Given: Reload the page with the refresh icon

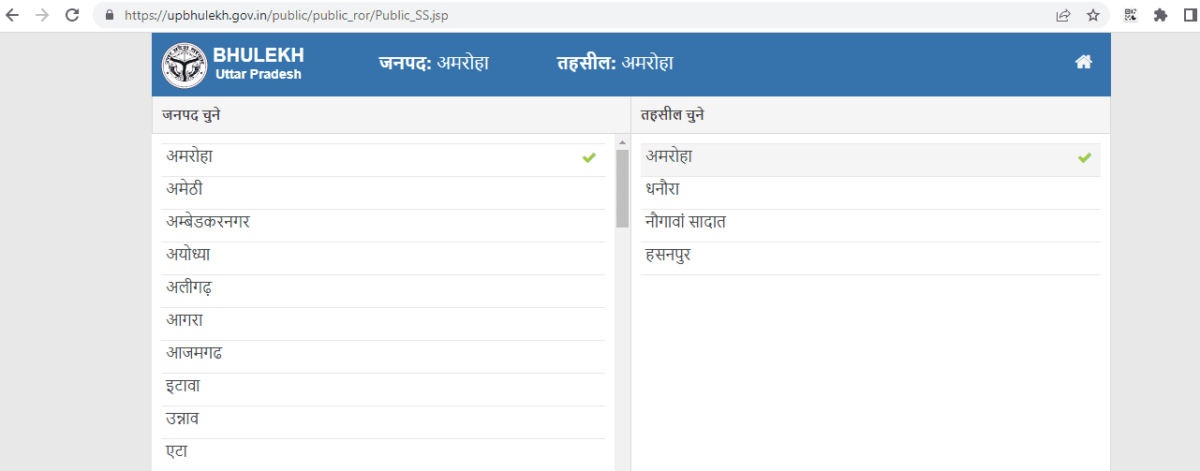Looking at the screenshot, I should point(72,15).
